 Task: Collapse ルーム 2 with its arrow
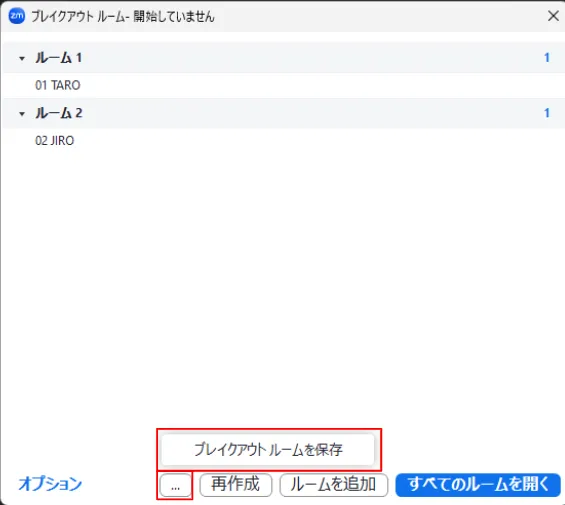tap(22, 114)
